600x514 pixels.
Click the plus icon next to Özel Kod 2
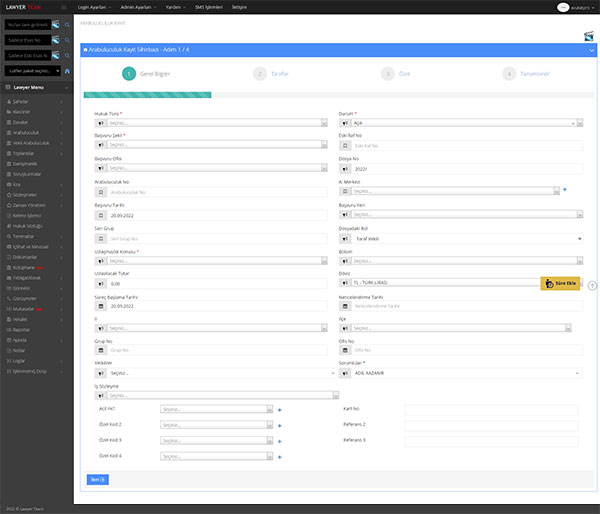tap(279, 426)
